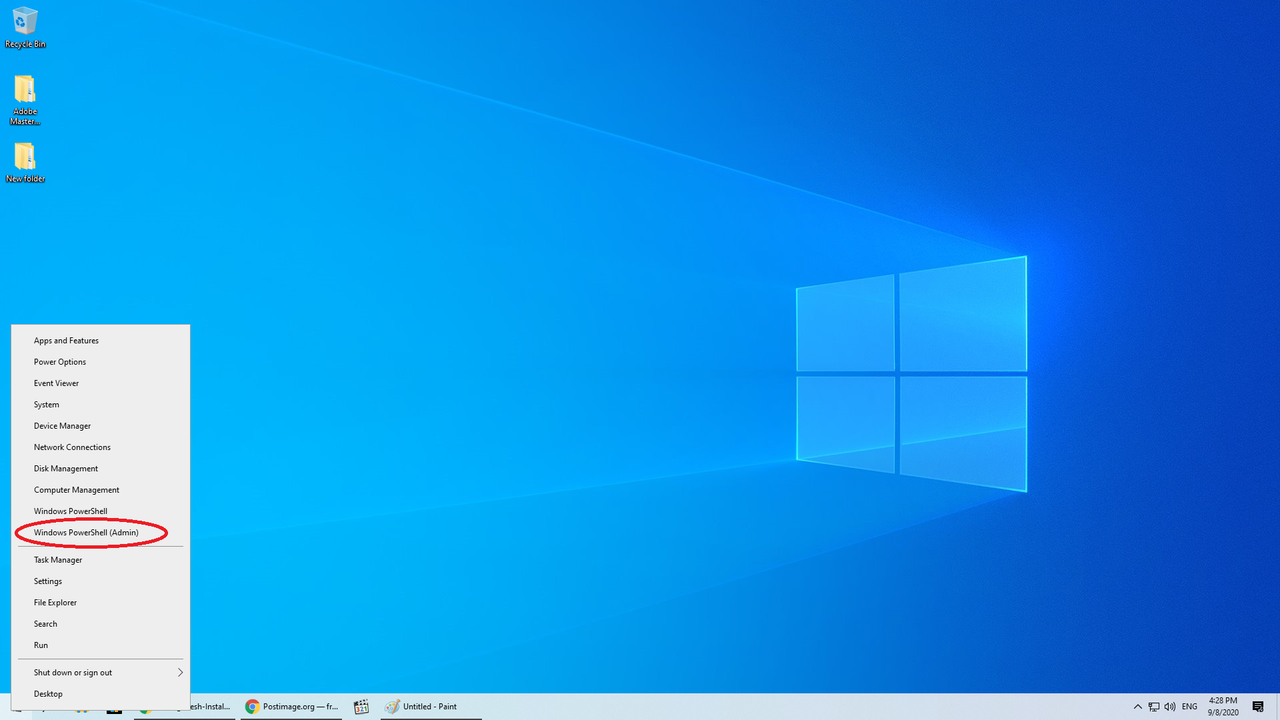Open the network status tray icon

click(1154, 706)
